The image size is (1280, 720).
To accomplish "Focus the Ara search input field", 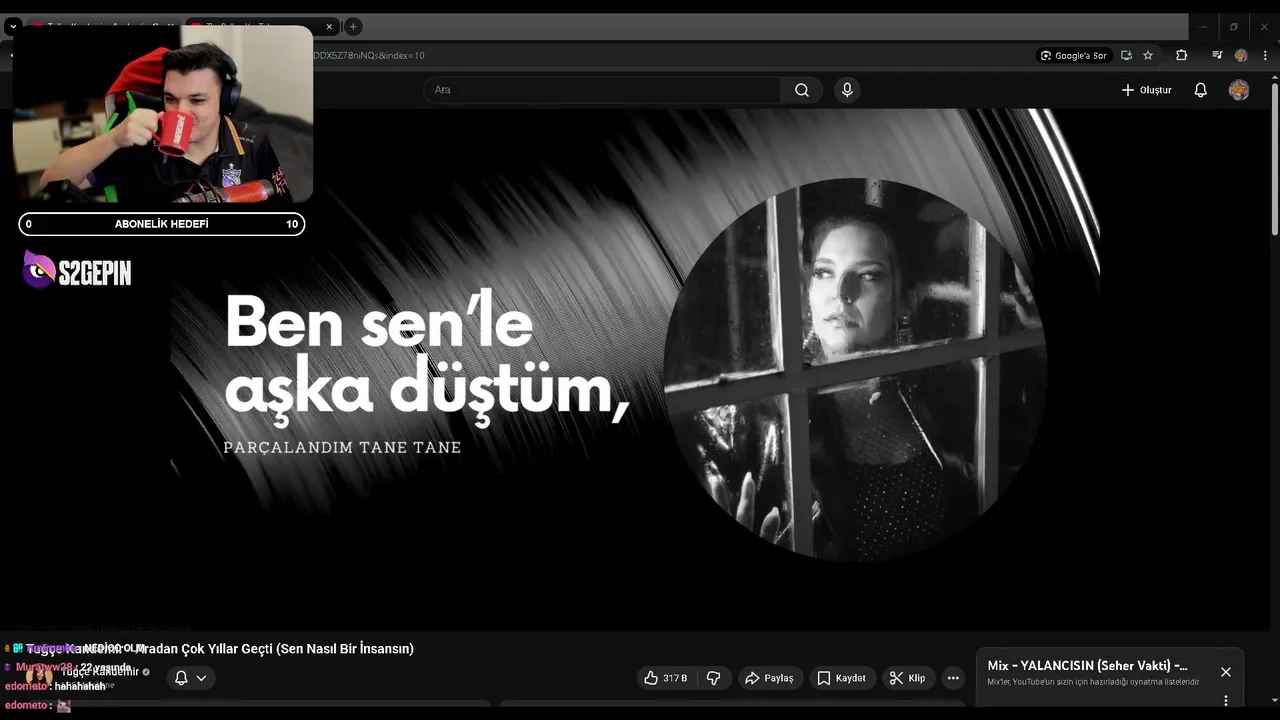I will pyautogui.click(x=602, y=90).
